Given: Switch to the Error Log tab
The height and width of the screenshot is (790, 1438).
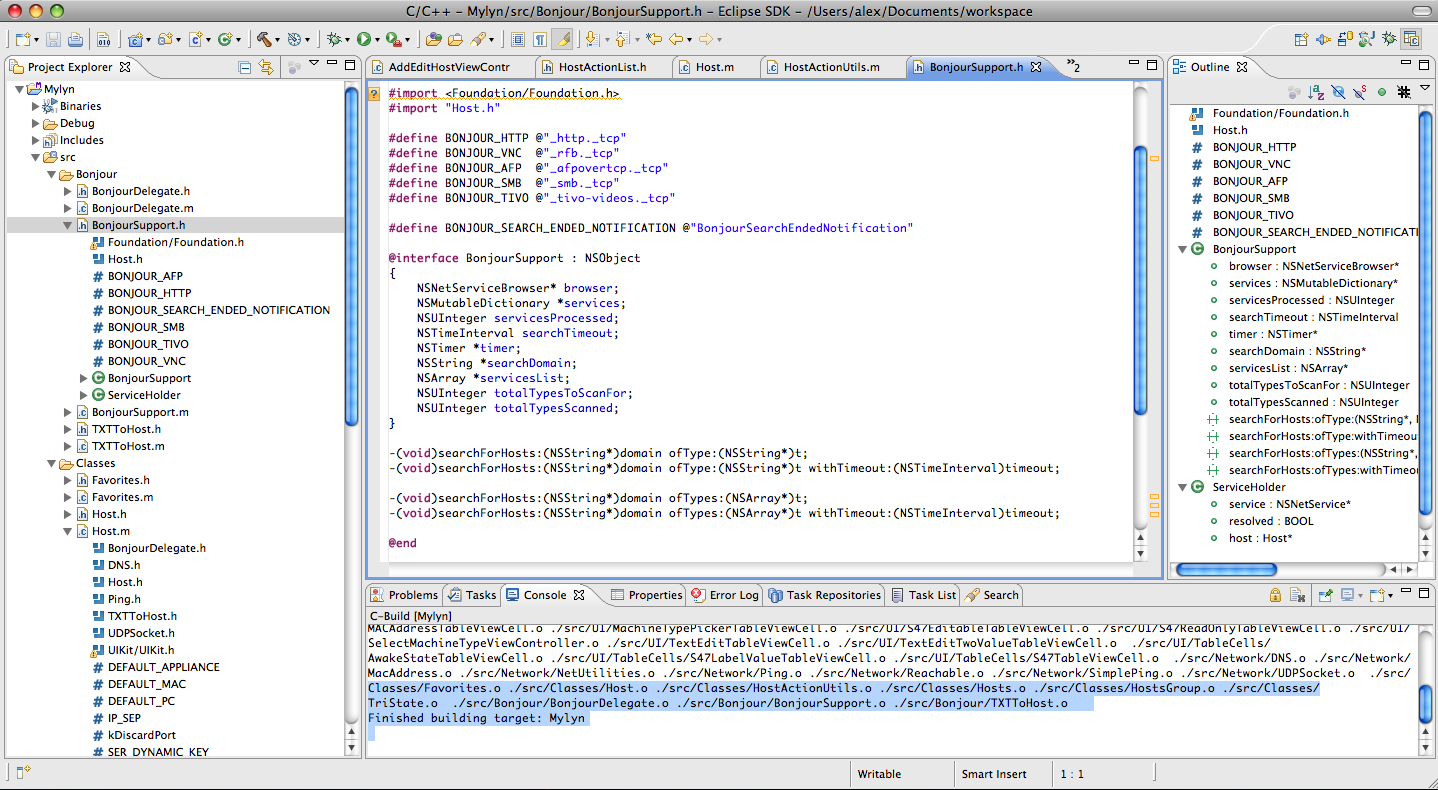Looking at the screenshot, I should pyautogui.click(x=725, y=595).
